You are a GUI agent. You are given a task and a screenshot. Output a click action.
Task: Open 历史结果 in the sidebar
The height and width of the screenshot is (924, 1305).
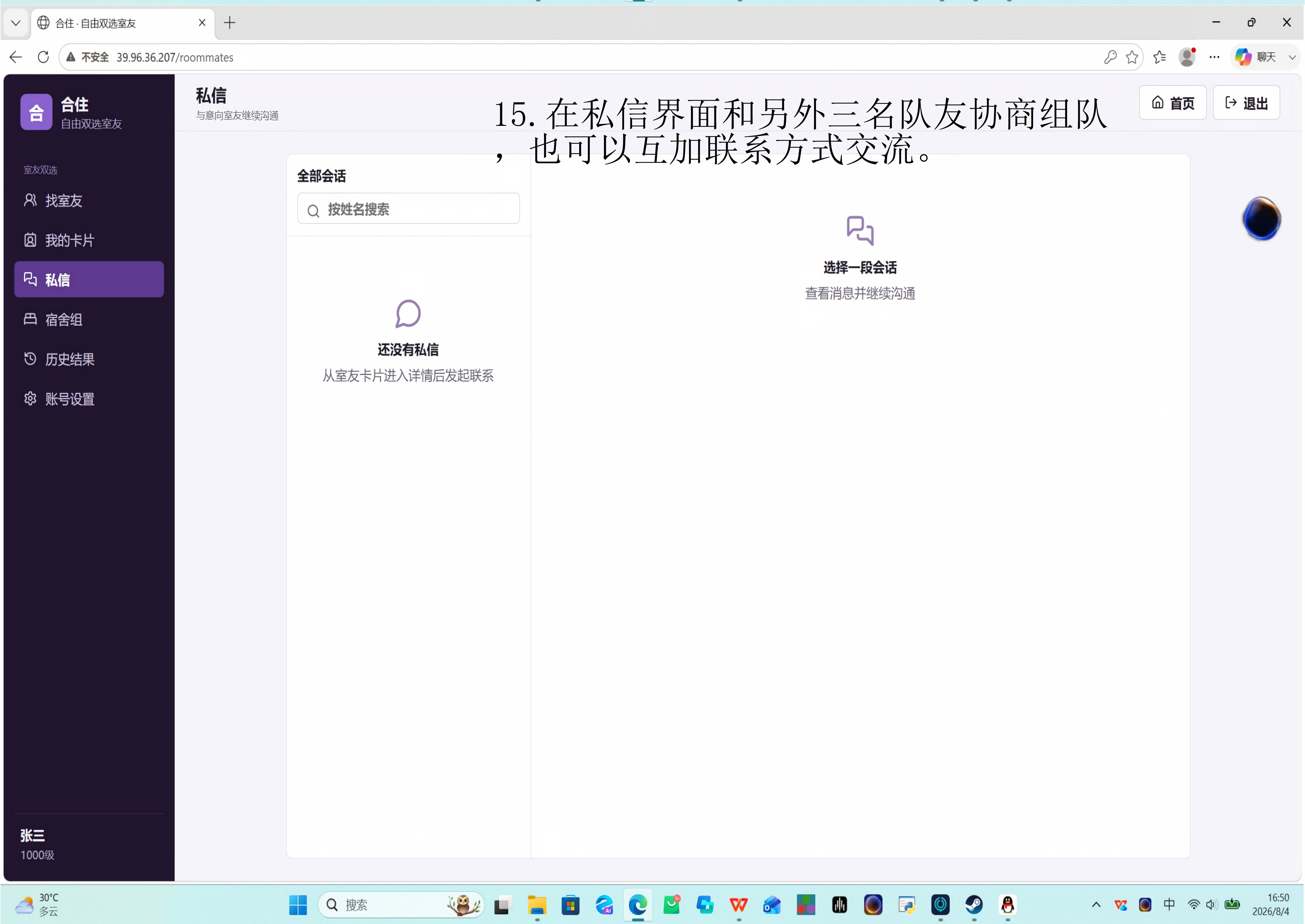point(89,359)
